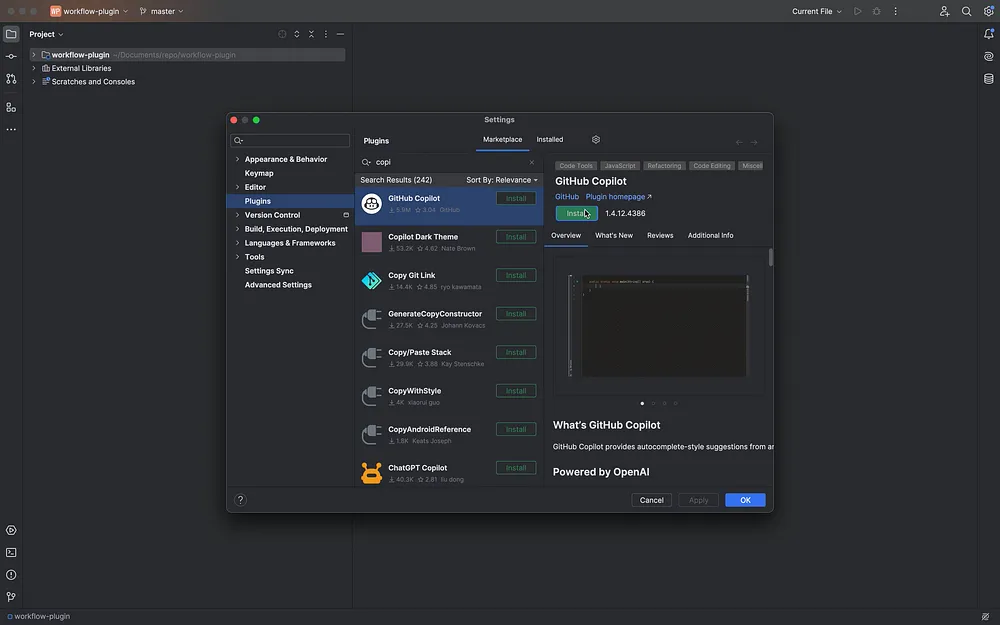Install the Copilot Dark Theme plugin
The width and height of the screenshot is (1000, 625).
coord(516,237)
